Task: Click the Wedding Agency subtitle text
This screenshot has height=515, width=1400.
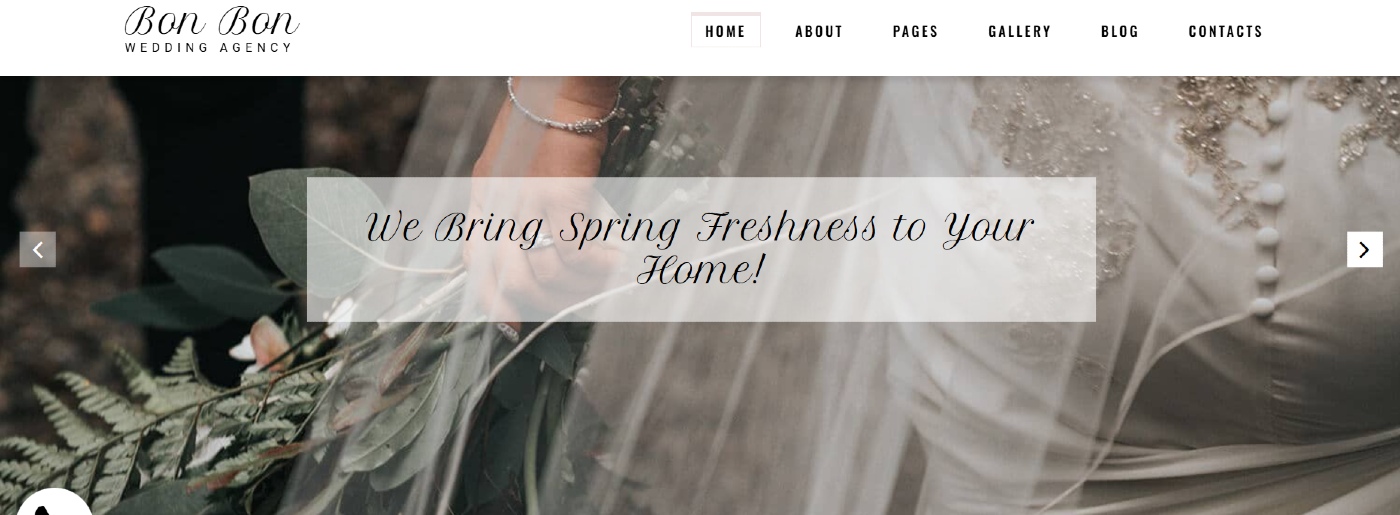Action: tap(208, 47)
